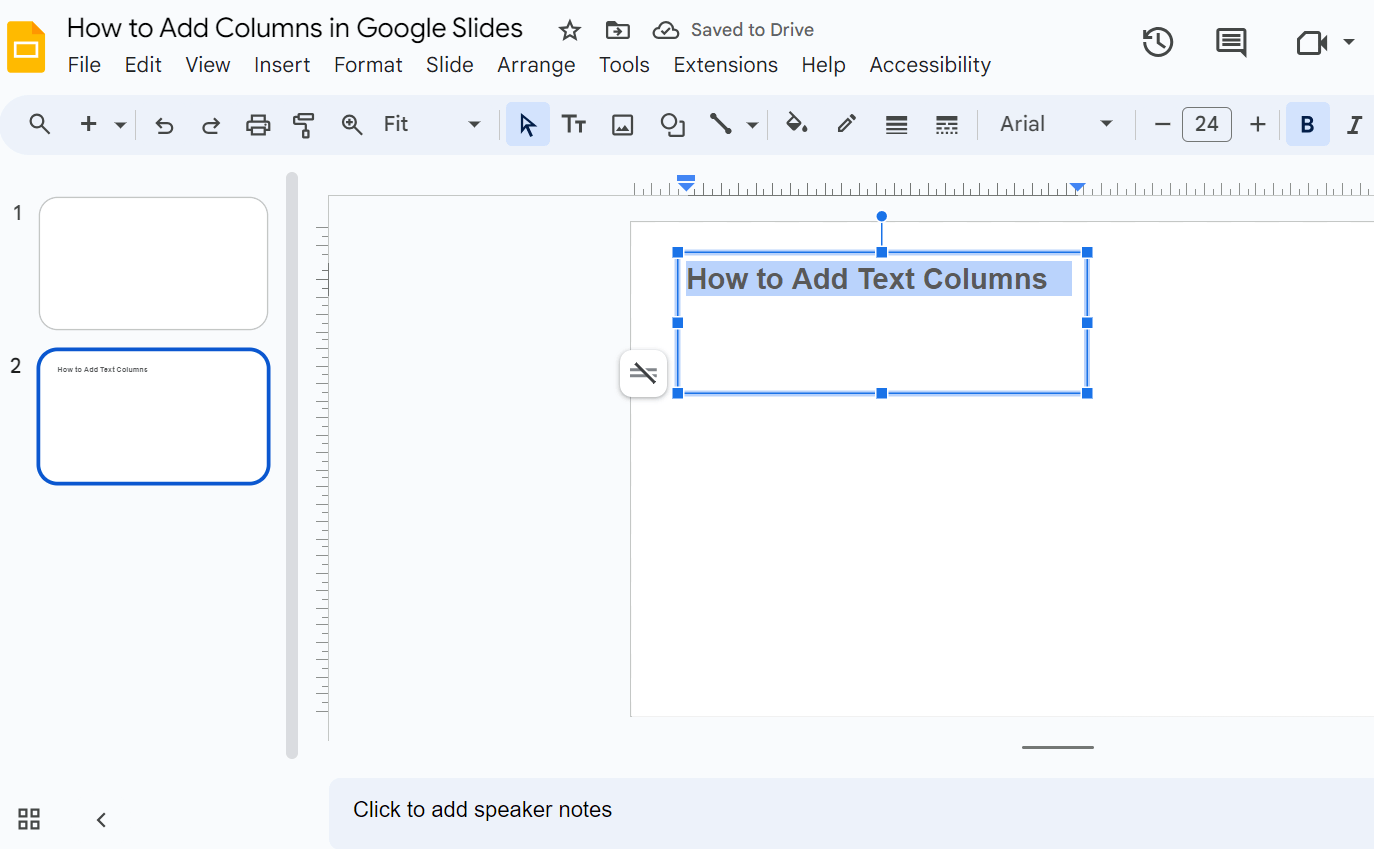The width and height of the screenshot is (1374, 849).
Task: Open the Format menu
Action: tap(368, 64)
